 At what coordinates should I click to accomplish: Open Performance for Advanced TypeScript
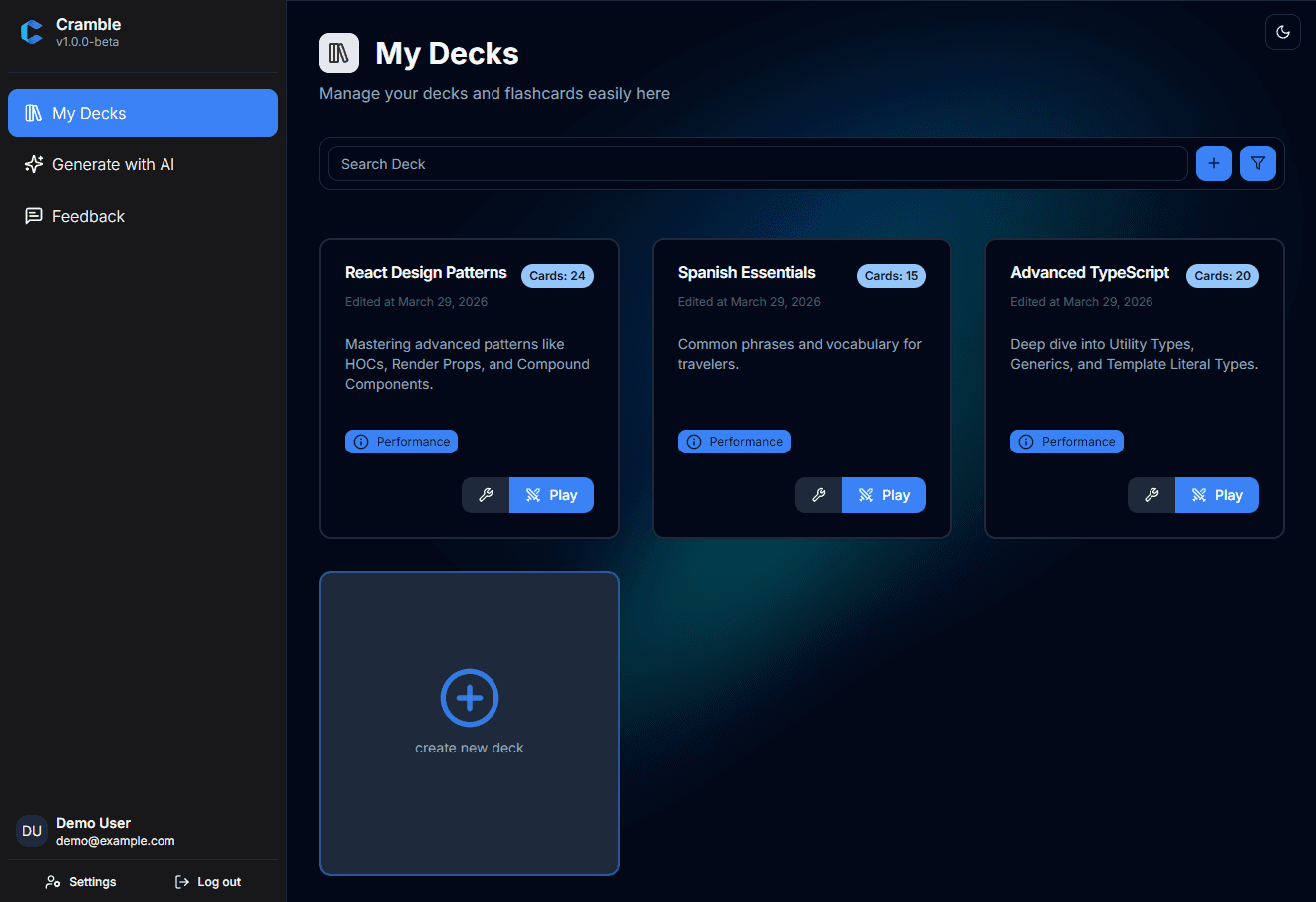pyautogui.click(x=1067, y=442)
